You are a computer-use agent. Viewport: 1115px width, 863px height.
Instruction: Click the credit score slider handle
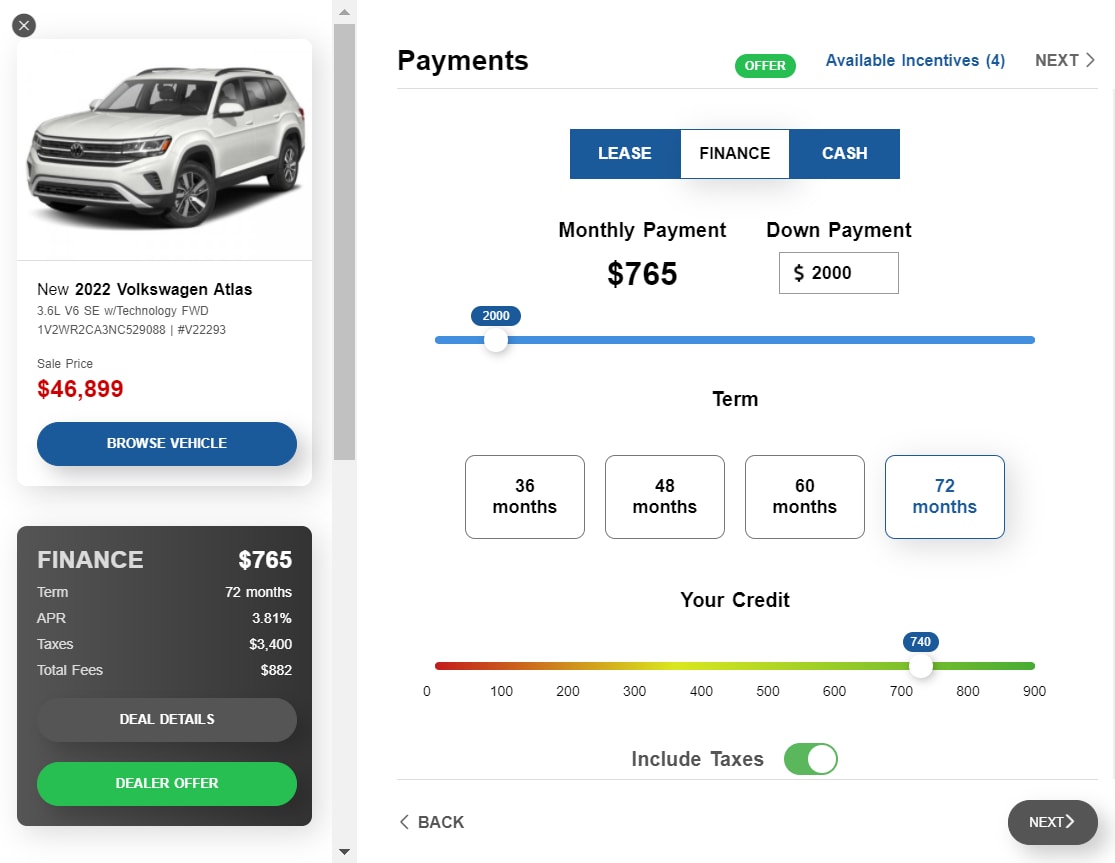click(921, 666)
